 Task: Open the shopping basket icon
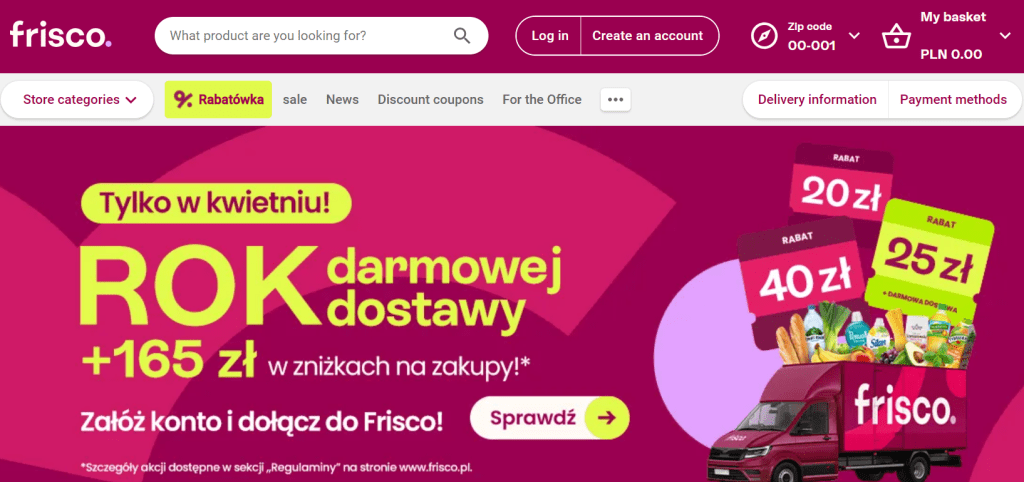(x=895, y=36)
